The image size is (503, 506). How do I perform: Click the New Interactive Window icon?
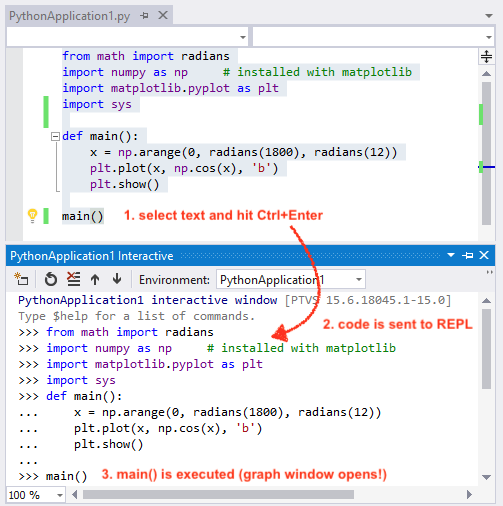point(21,279)
